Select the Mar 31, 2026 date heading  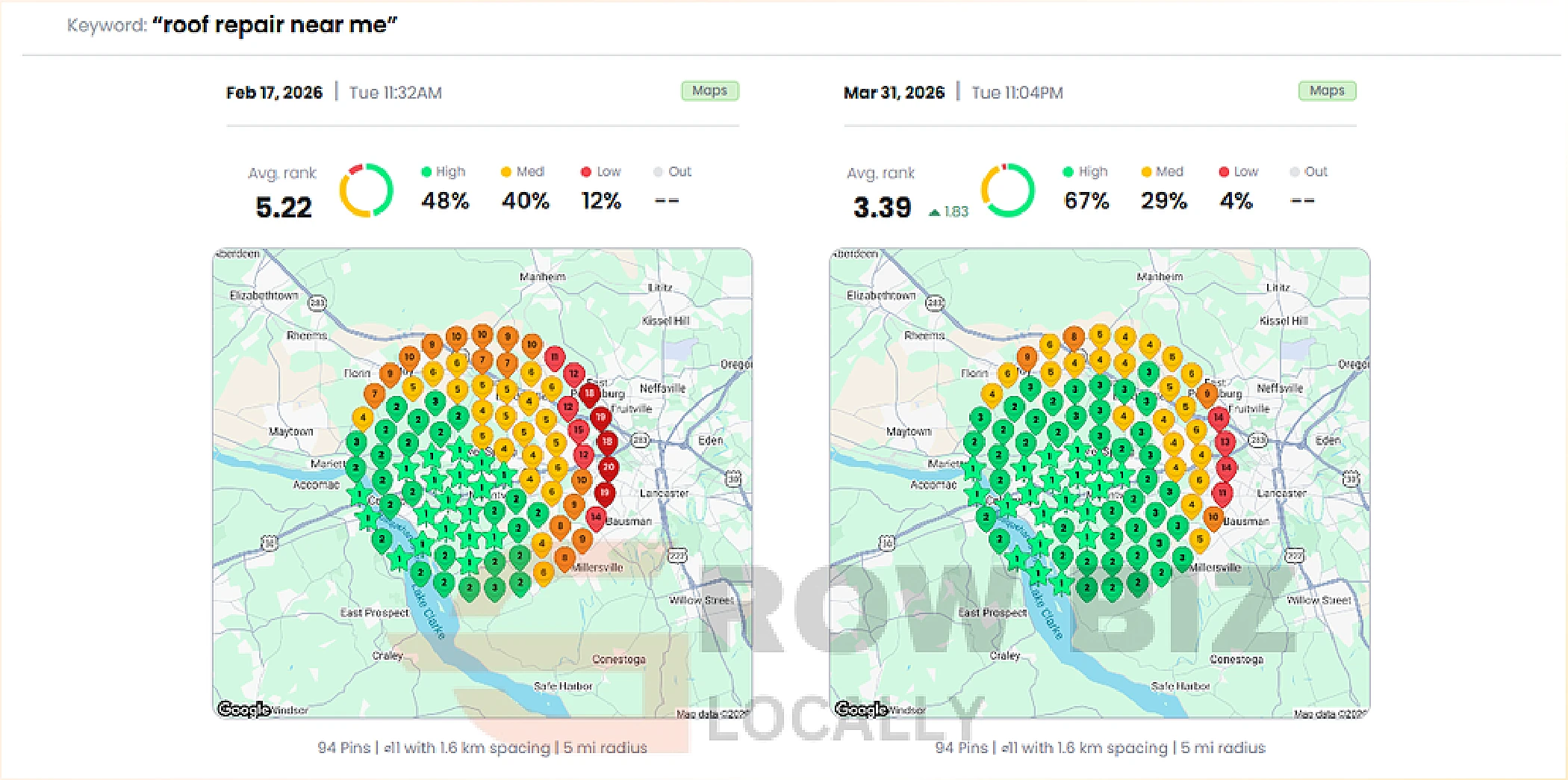point(894,93)
